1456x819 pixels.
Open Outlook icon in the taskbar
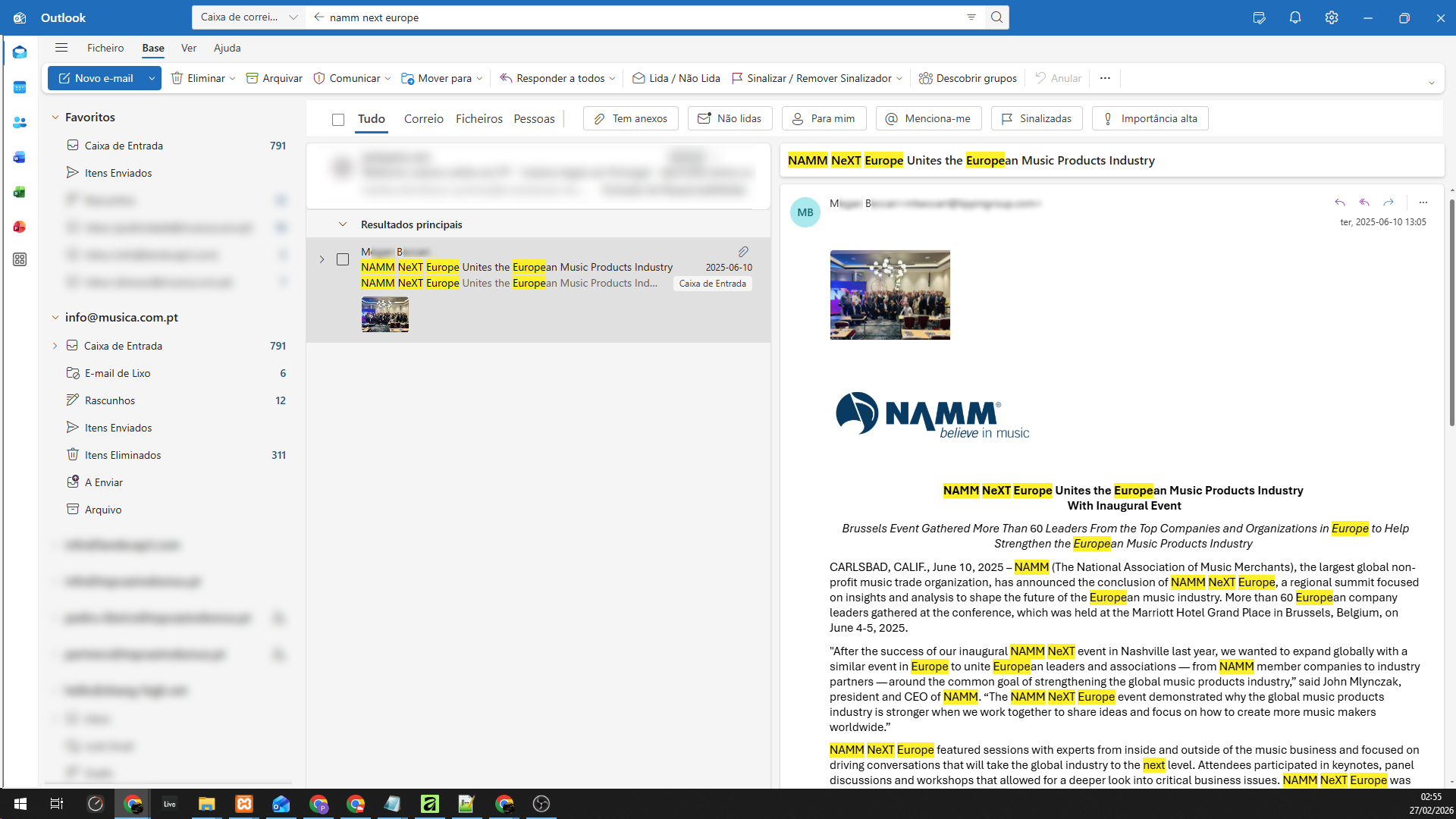coord(281,804)
